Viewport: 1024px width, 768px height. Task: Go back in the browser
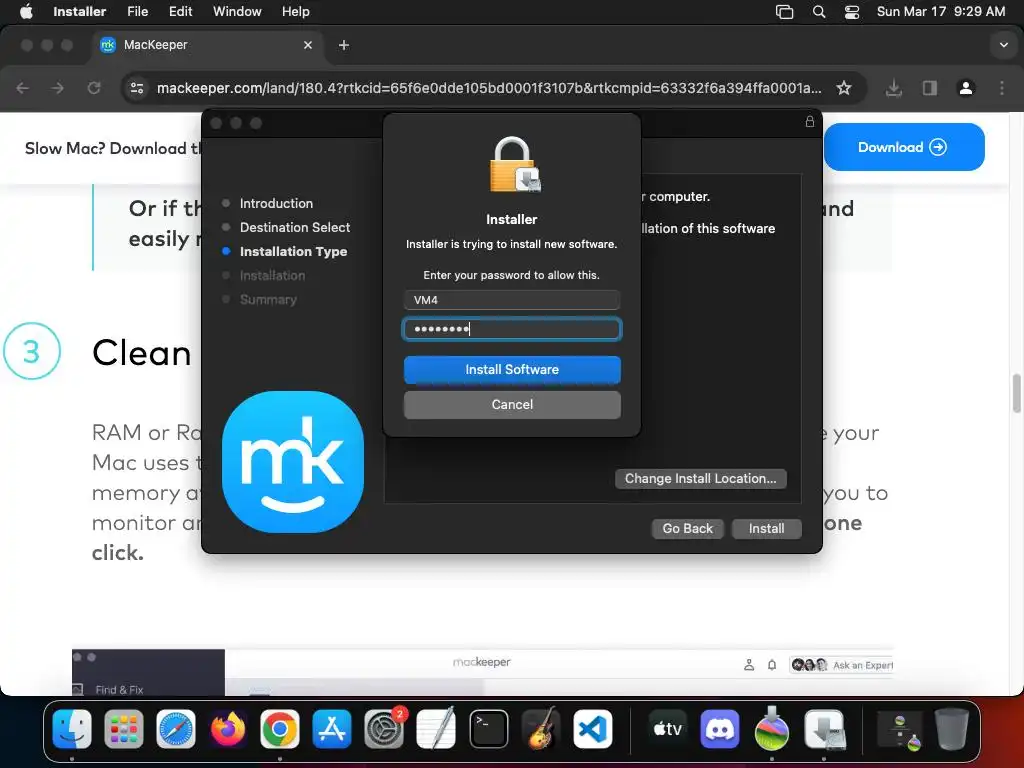(x=23, y=88)
